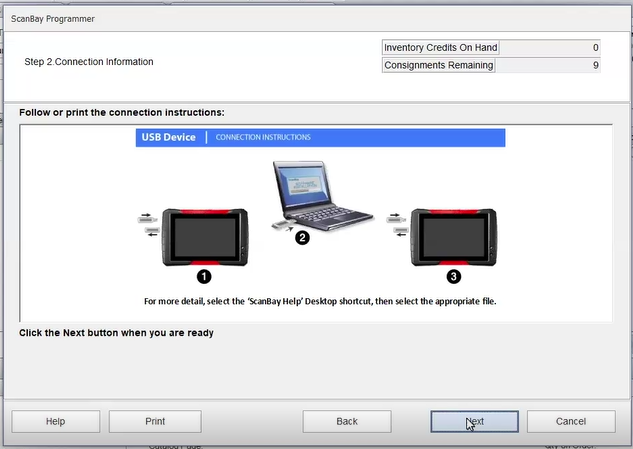
Task: Click the black circle step marker 3
Action: point(454,276)
